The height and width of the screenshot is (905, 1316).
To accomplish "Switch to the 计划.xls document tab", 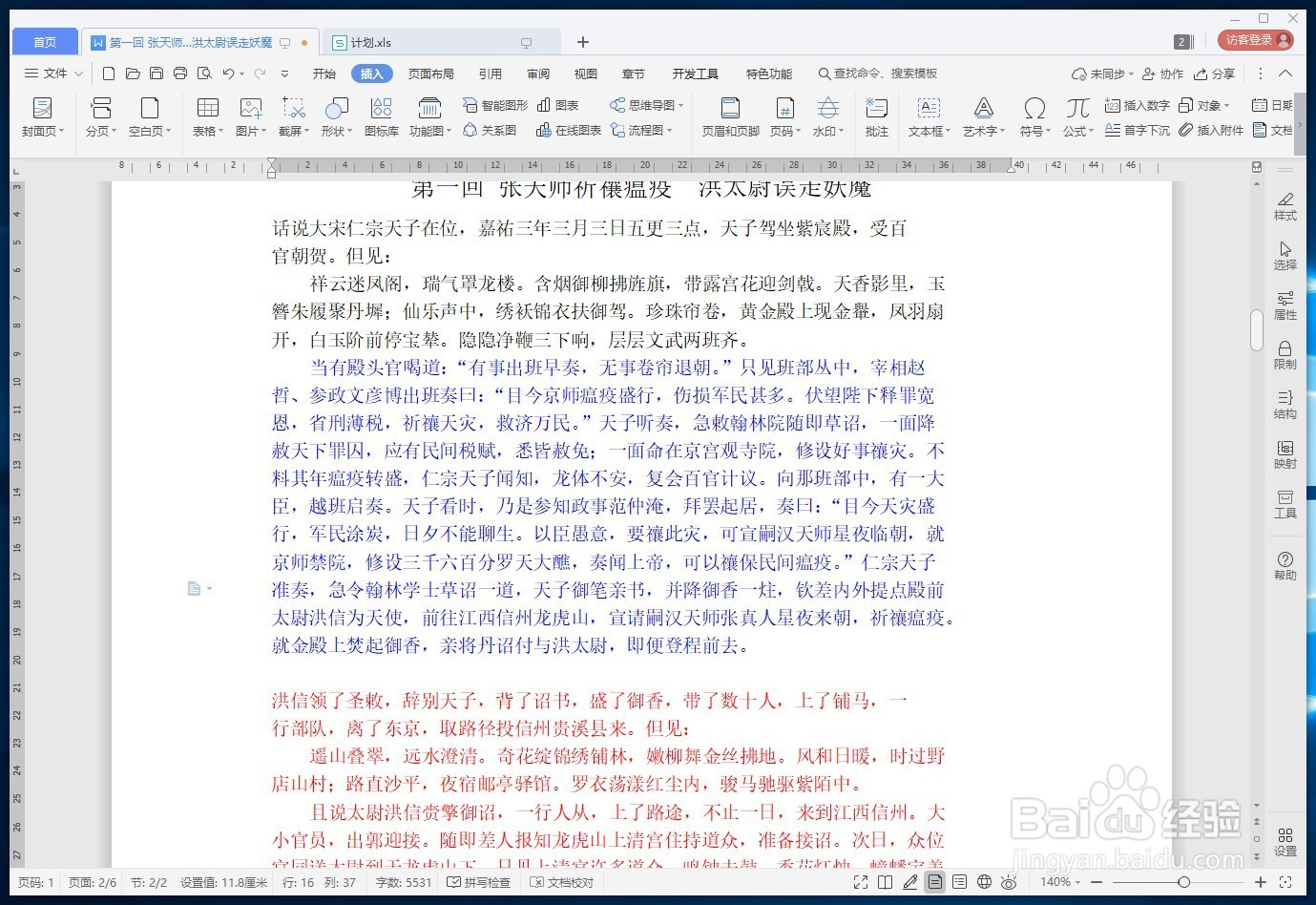I will (x=441, y=42).
